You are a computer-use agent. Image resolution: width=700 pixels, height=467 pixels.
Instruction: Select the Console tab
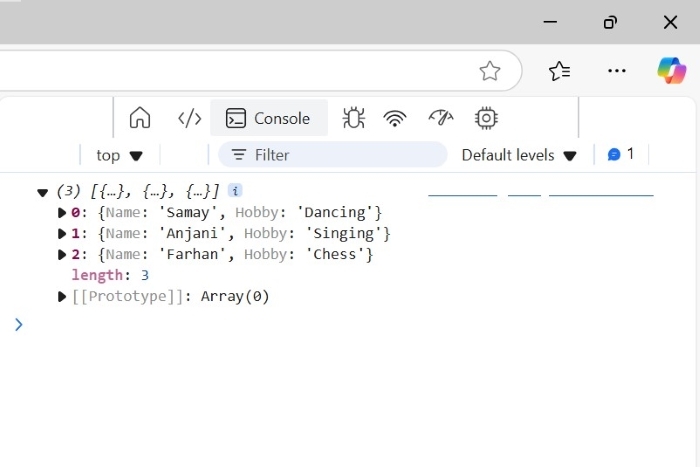(269, 118)
